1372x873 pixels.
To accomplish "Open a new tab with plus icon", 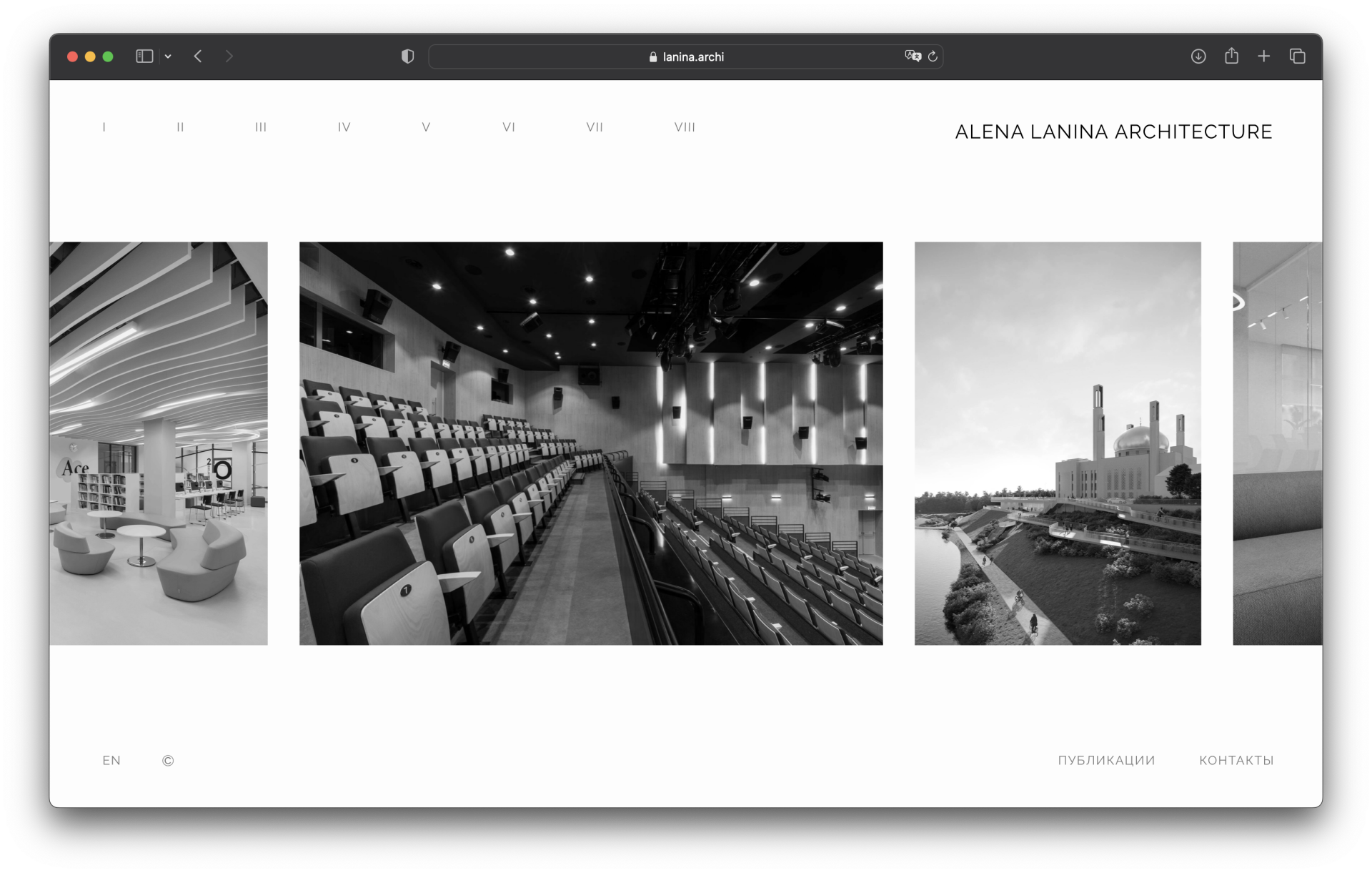I will pos(1264,56).
